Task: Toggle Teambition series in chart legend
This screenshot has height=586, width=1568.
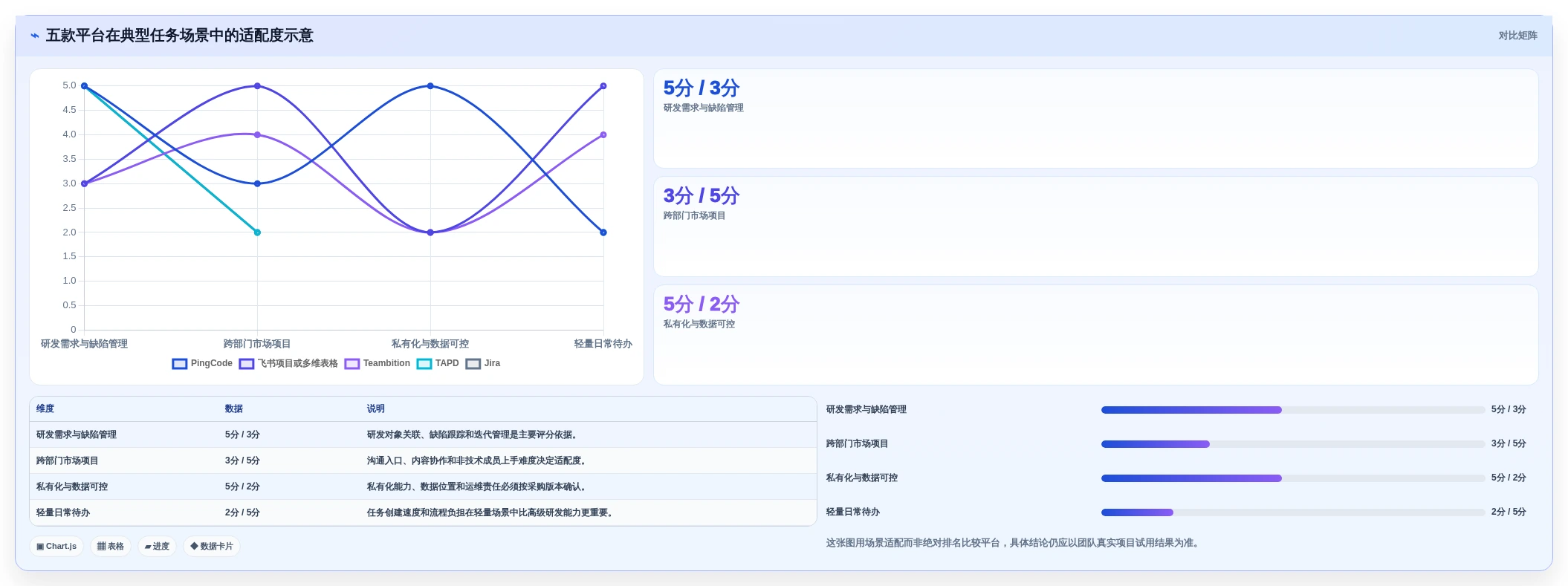Action: (378, 363)
